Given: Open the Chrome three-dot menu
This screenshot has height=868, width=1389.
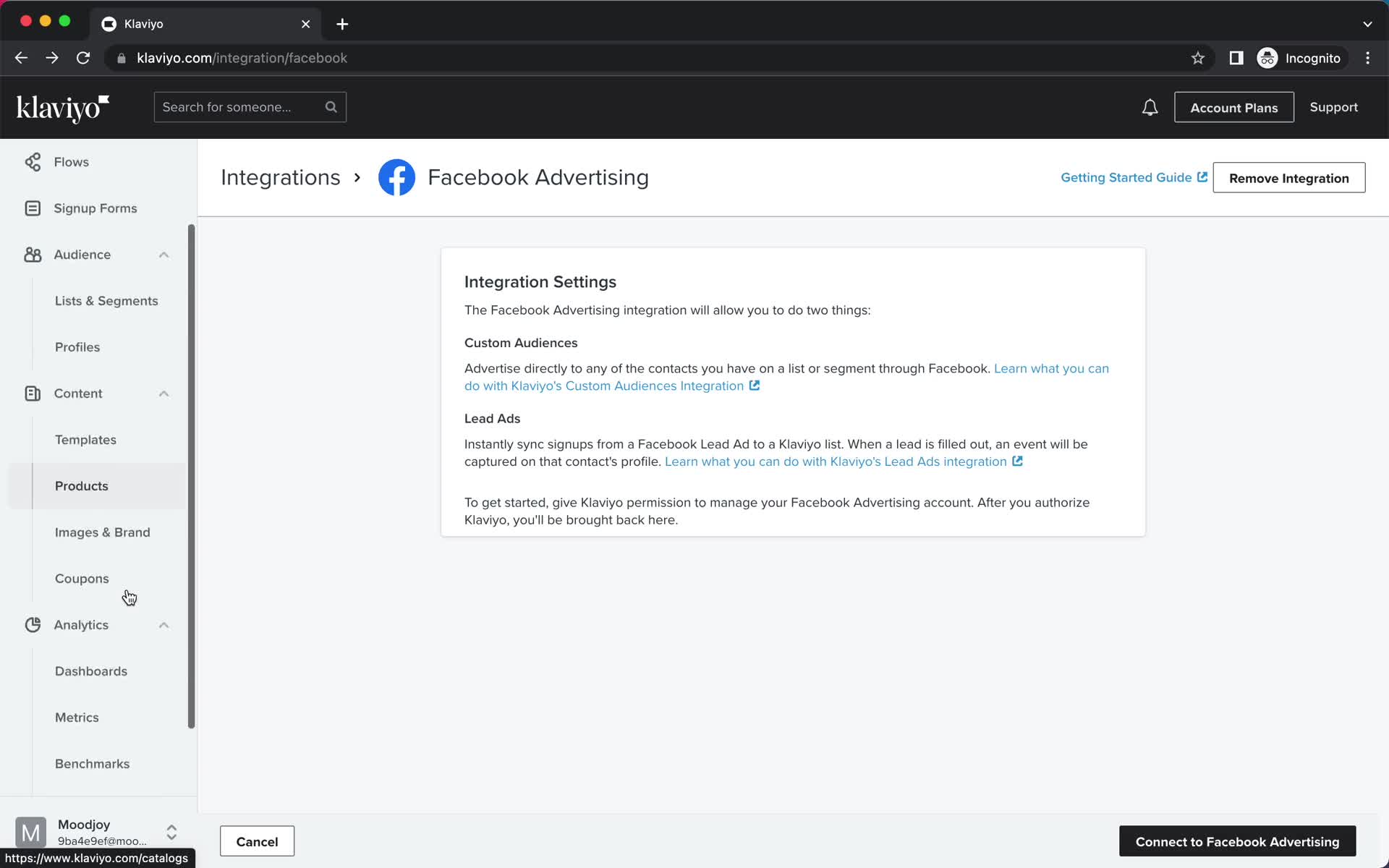Looking at the screenshot, I should click(1367, 58).
